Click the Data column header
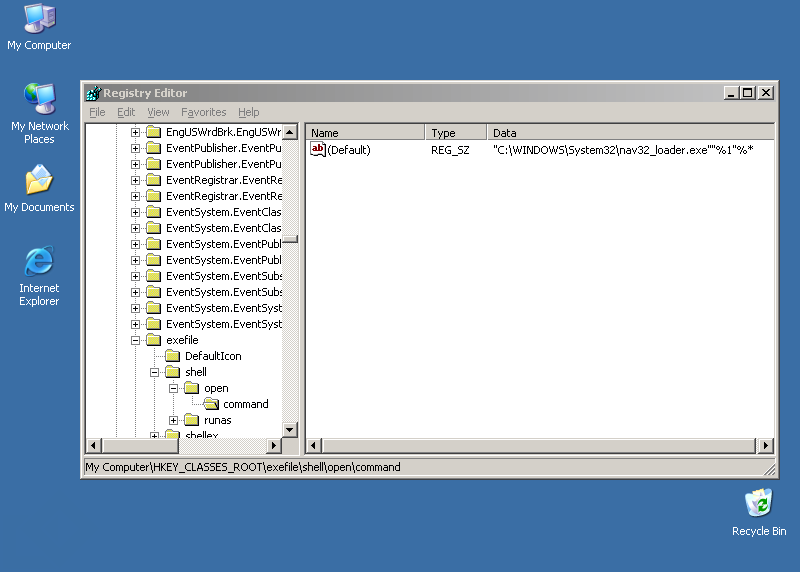 (631, 133)
